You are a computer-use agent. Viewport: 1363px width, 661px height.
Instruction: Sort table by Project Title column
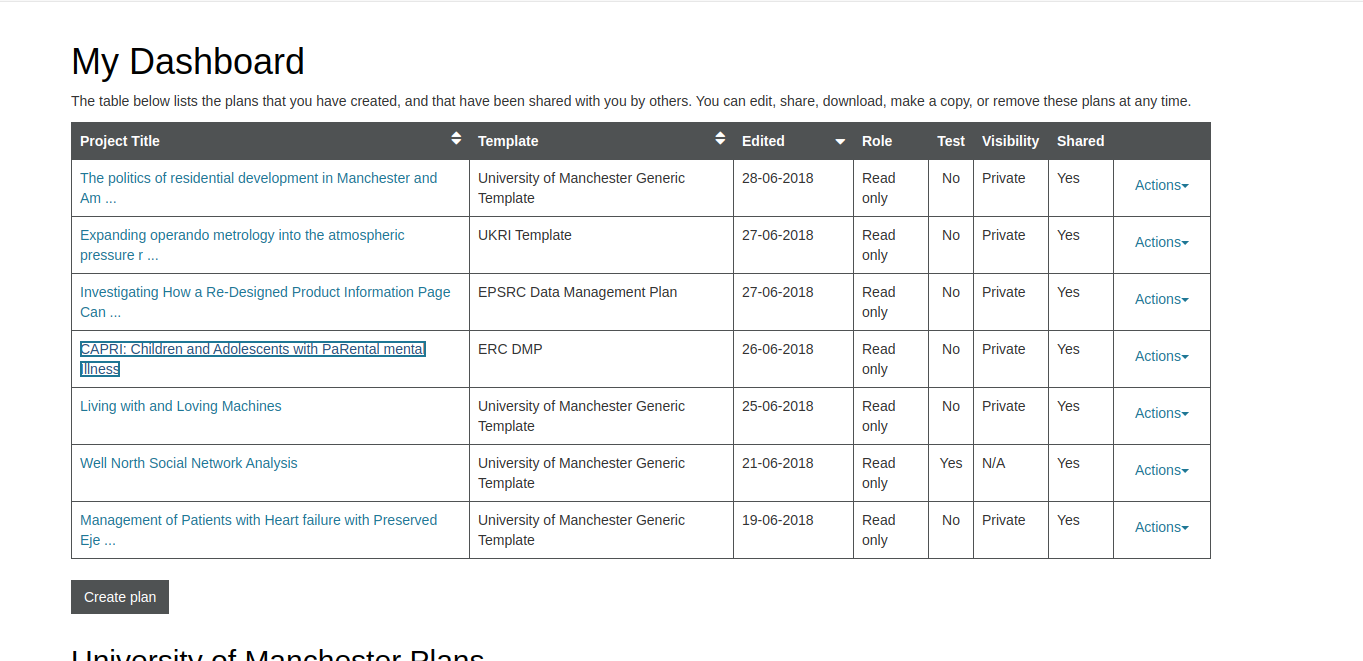456,140
